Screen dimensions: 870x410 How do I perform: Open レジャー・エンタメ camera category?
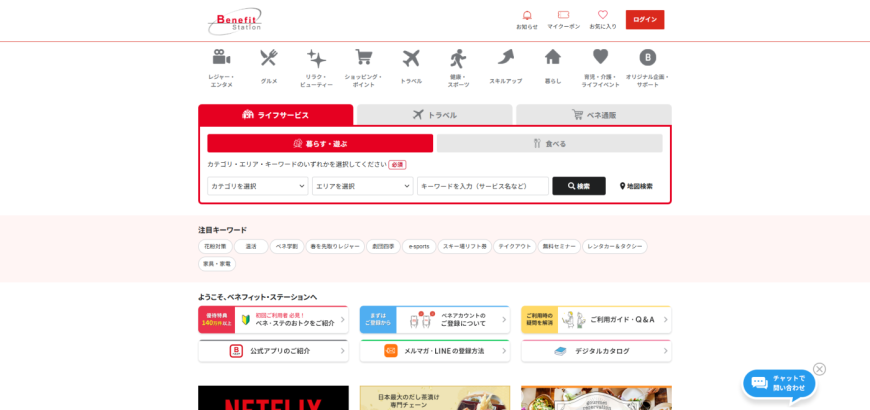point(221,68)
